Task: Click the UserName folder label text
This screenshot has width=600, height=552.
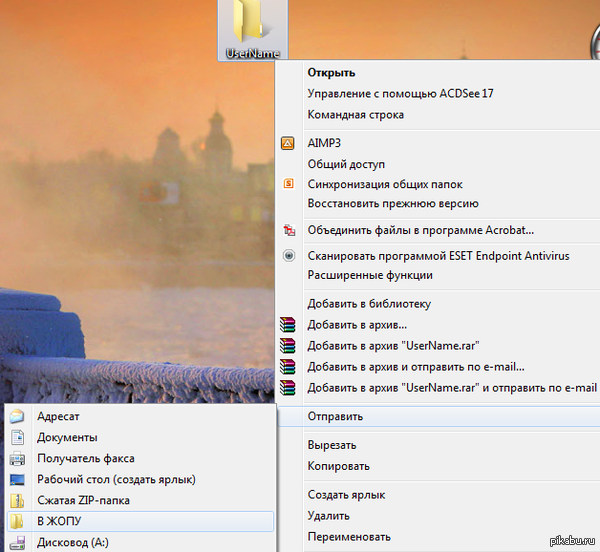Action: [x=252, y=54]
